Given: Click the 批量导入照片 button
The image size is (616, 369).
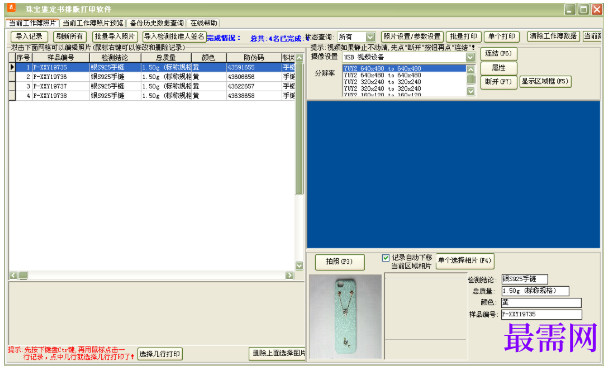Looking at the screenshot, I should pyautogui.click(x=115, y=37).
